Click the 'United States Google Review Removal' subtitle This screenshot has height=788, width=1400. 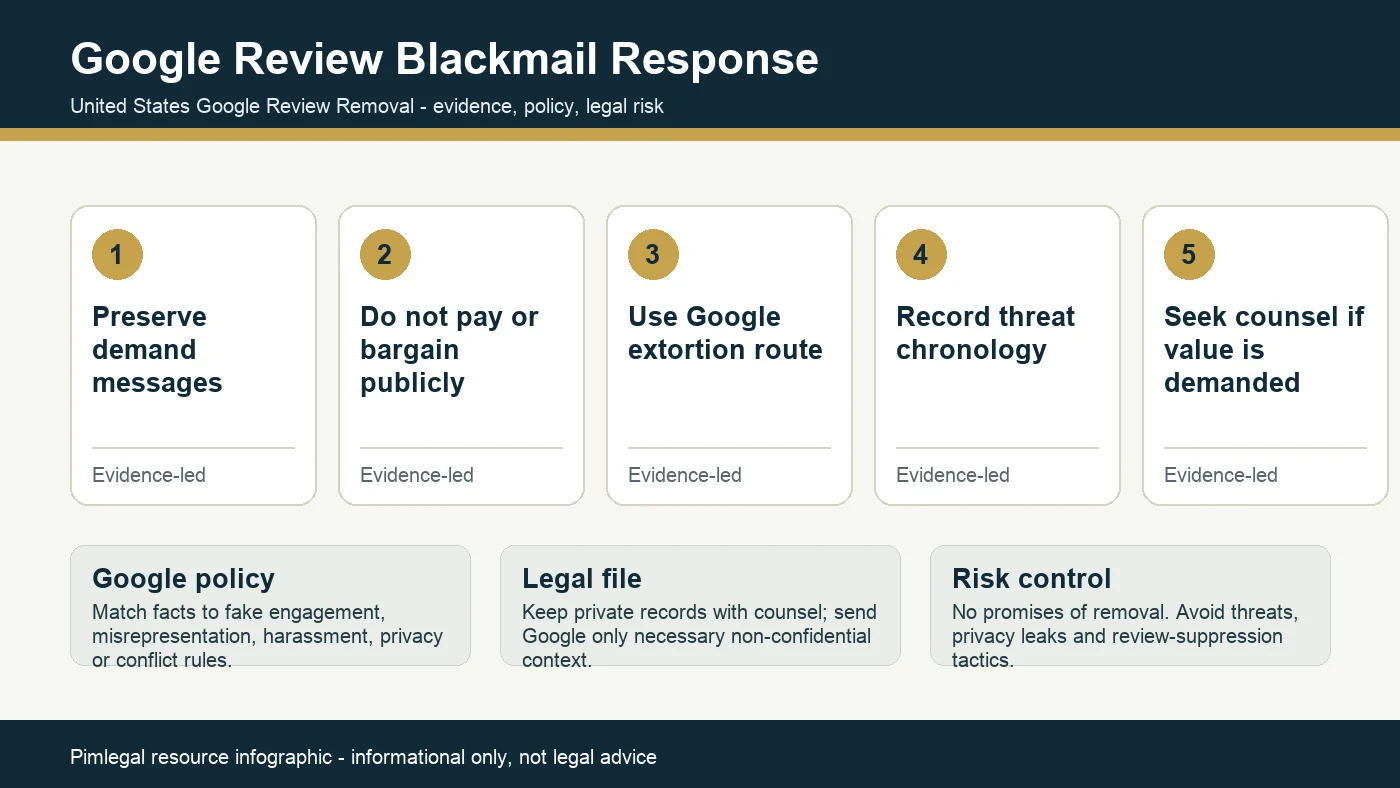point(367,106)
